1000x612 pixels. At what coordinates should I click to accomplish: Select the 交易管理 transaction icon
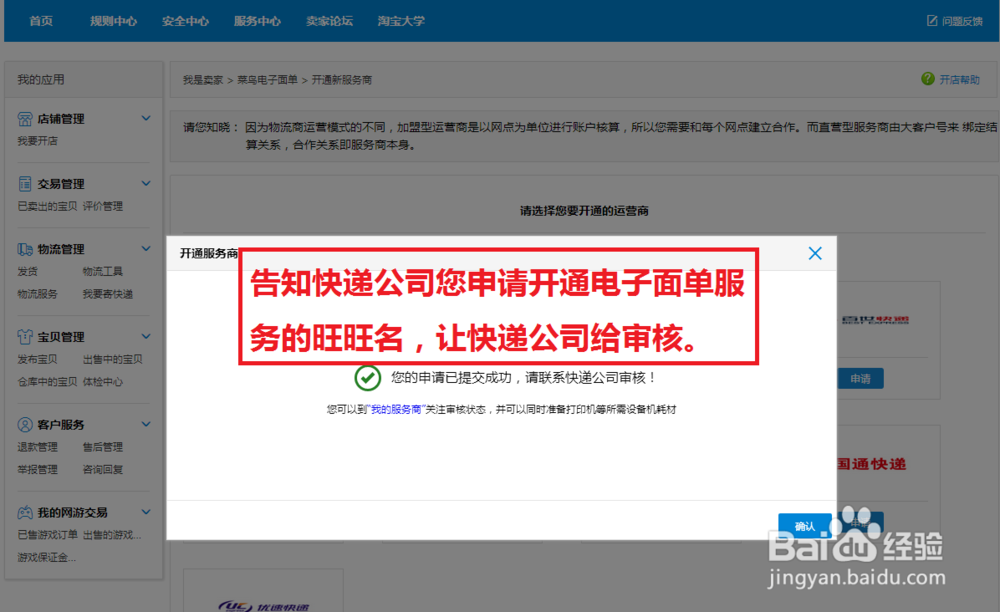tap(24, 183)
